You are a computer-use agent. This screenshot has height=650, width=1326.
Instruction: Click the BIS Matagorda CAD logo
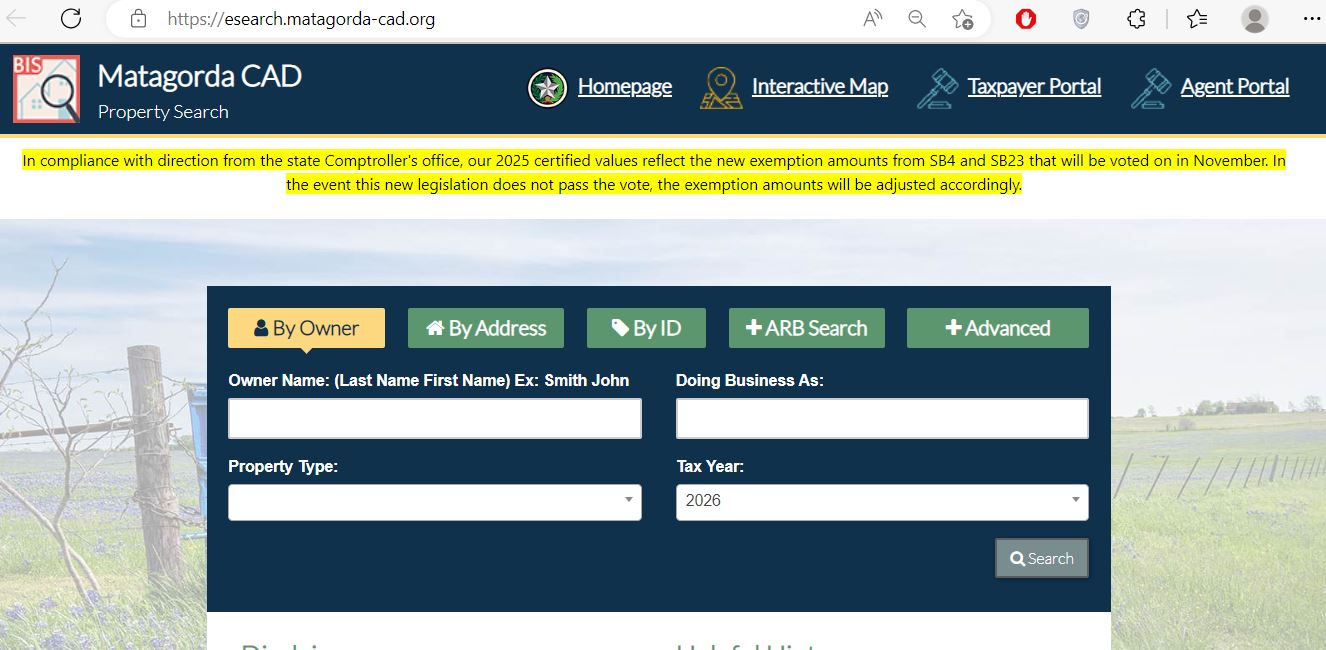[46, 89]
